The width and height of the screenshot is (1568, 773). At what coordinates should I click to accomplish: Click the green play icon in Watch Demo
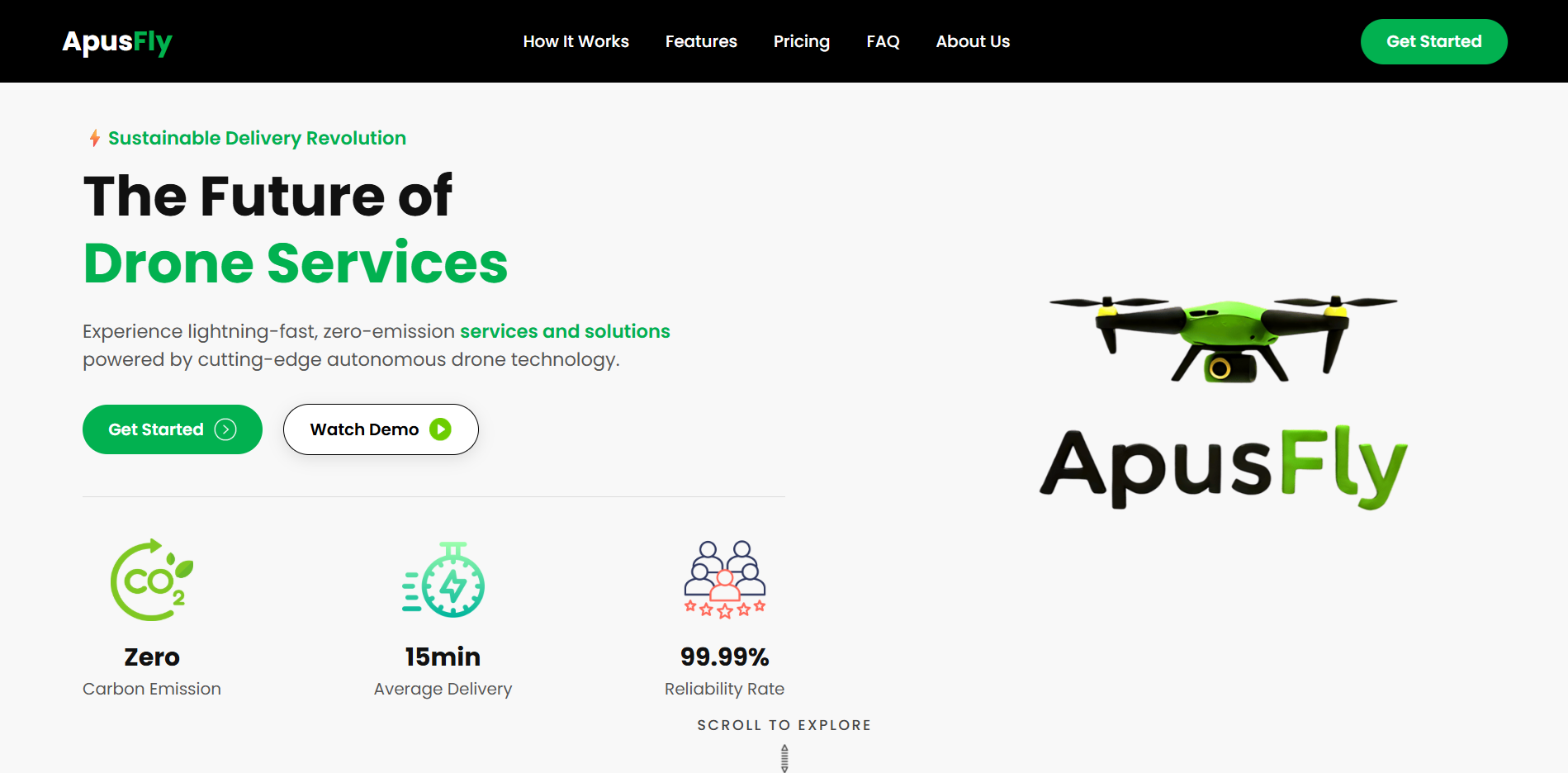click(442, 429)
